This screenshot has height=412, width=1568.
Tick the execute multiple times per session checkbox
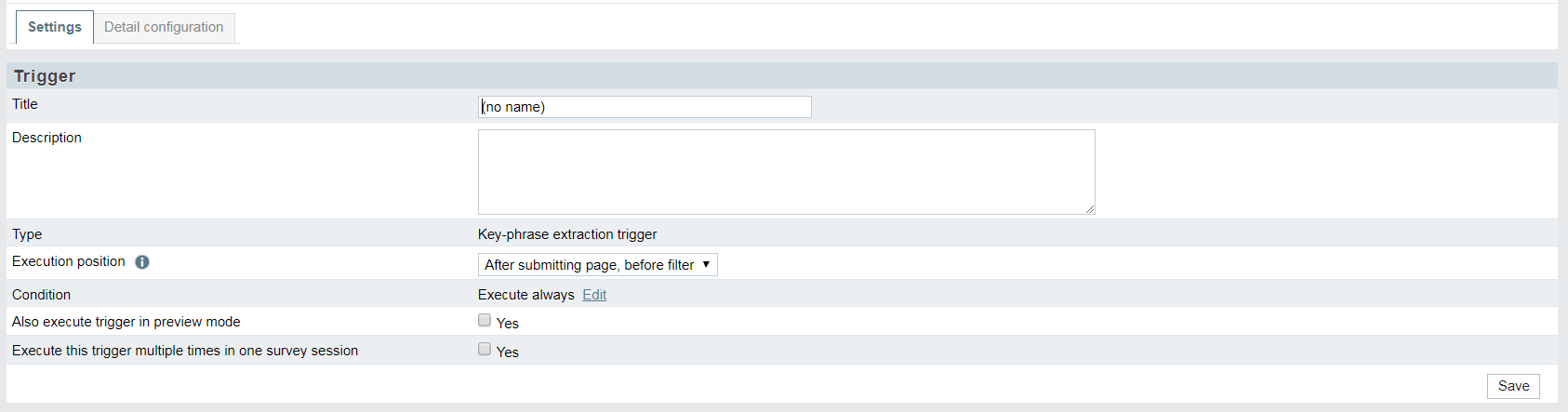point(485,349)
